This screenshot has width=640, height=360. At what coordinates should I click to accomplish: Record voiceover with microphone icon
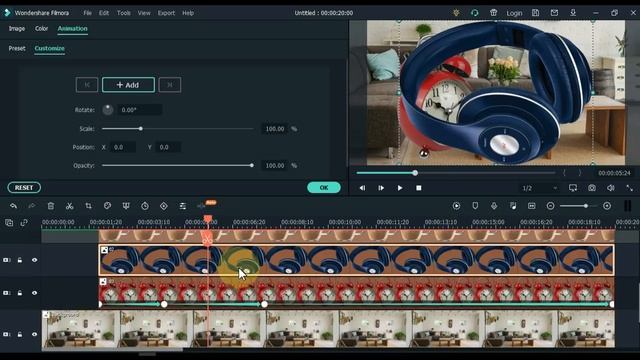[x=494, y=206]
